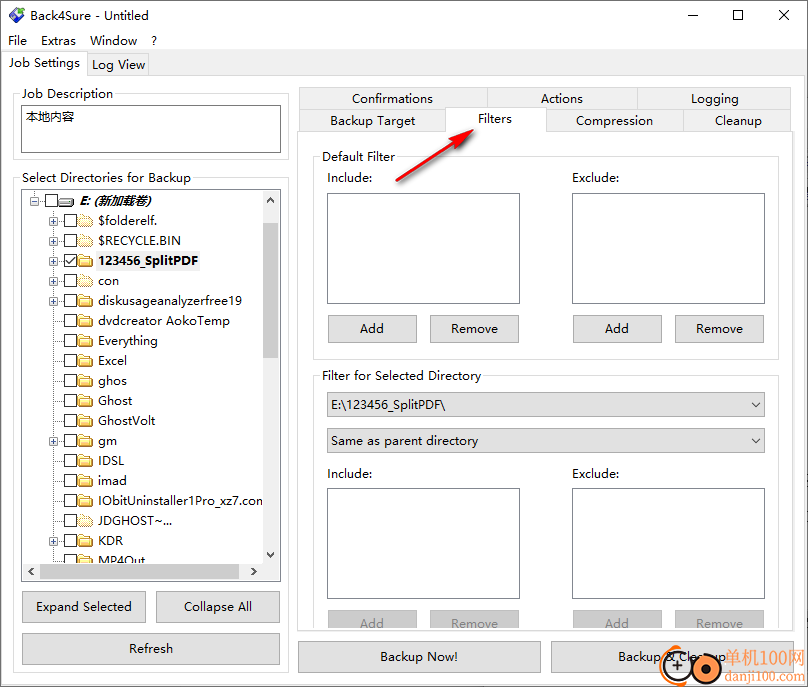Viewport: 808px width, 687px height.
Task: Open the File menu
Action: pos(18,41)
